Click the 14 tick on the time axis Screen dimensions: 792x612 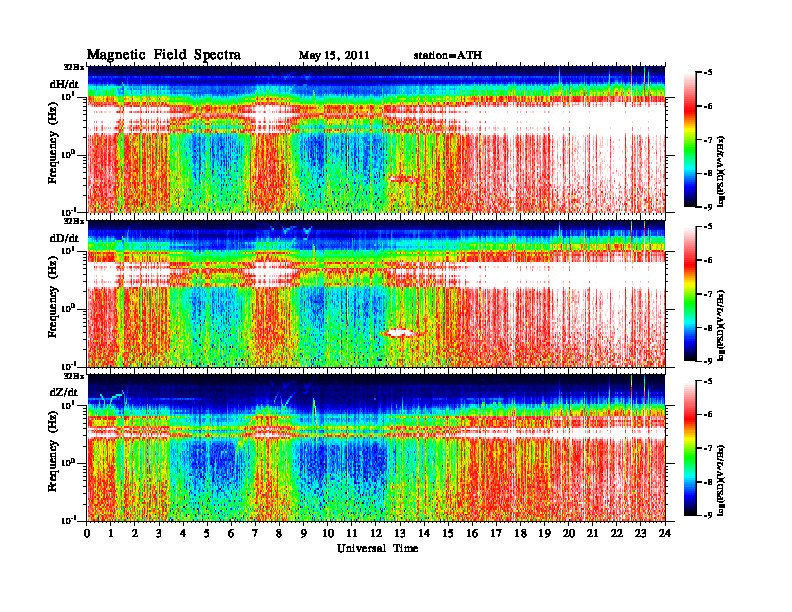(424, 533)
